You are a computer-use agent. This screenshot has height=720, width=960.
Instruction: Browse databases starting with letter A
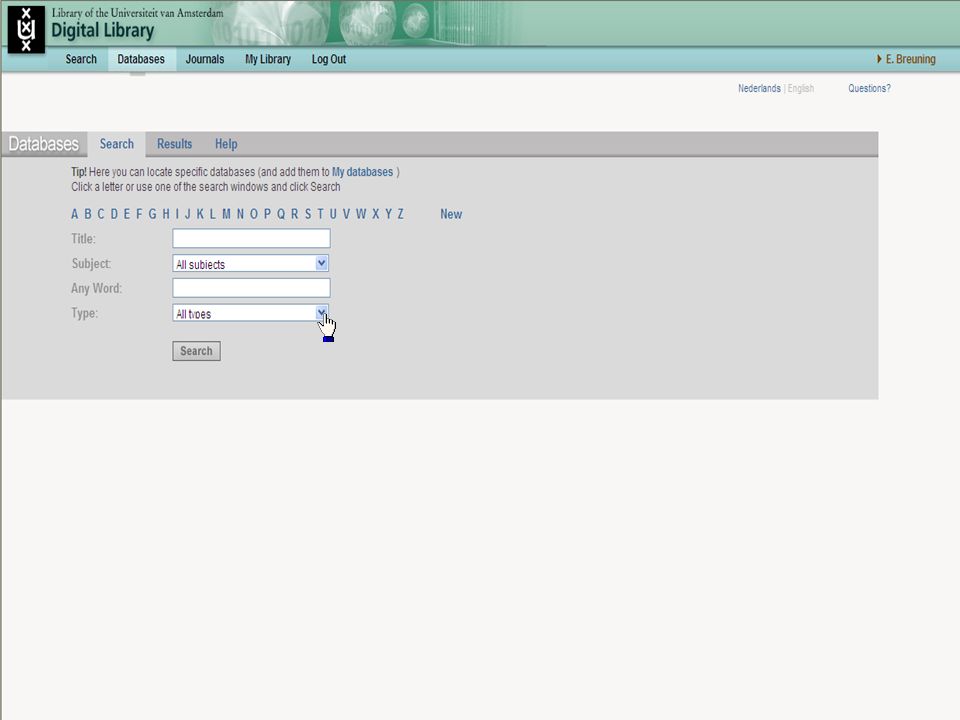coord(75,214)
